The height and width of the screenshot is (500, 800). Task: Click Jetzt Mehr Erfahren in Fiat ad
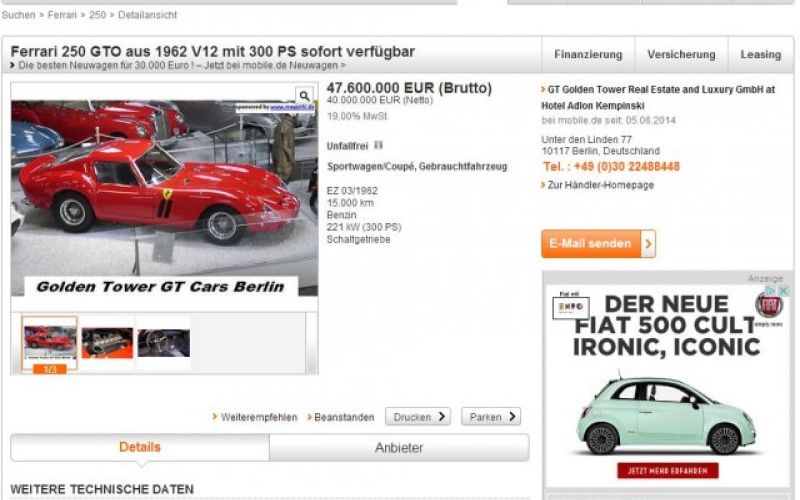click(x=667, y=470)
